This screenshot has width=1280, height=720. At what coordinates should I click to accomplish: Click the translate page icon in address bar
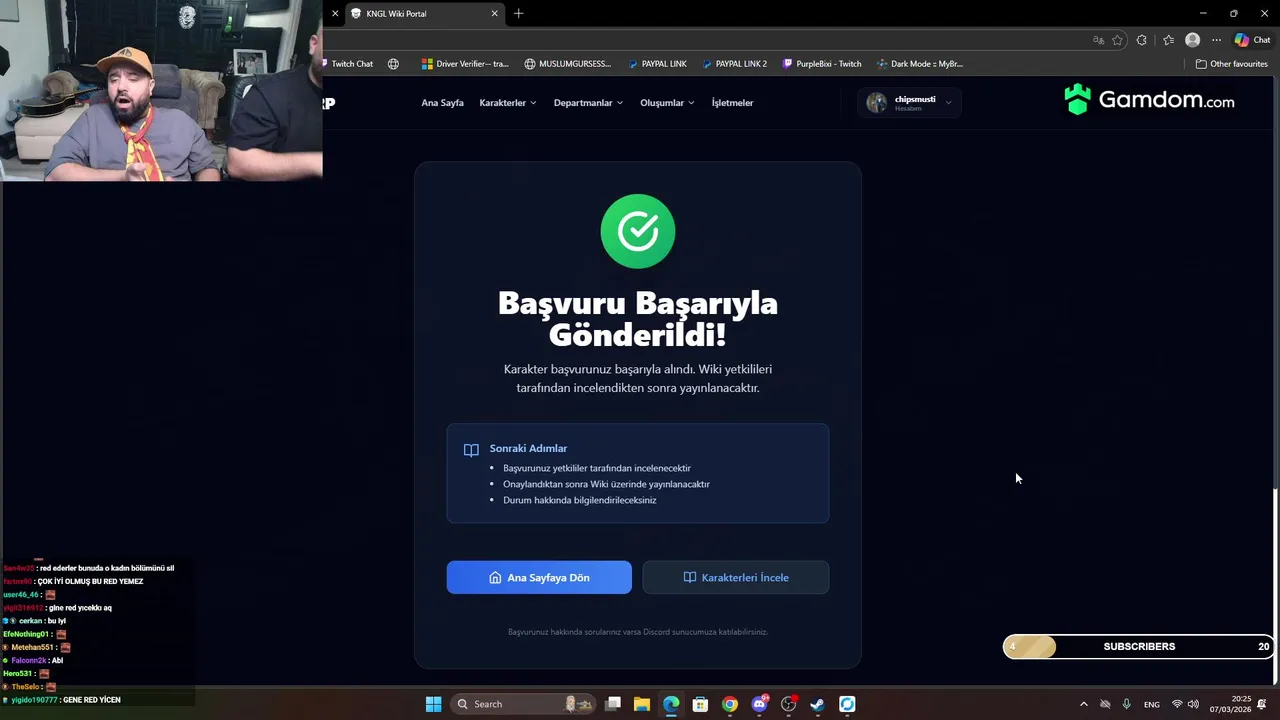click(1098, 40)
